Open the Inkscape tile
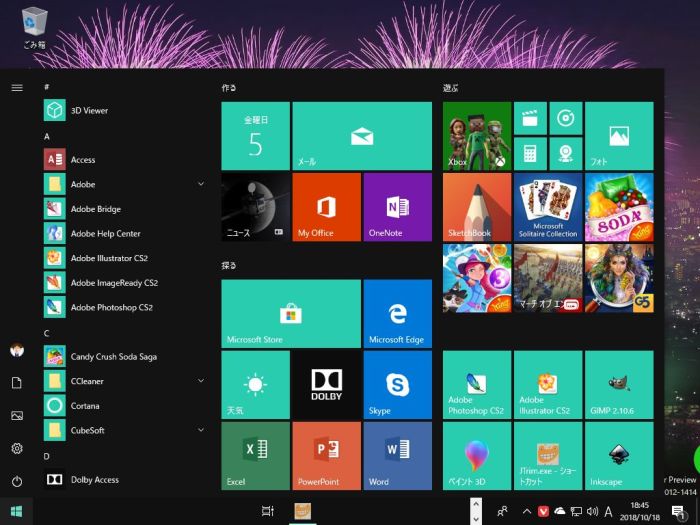The height and width of the screenshot is (525, 700). click(618, 455)
